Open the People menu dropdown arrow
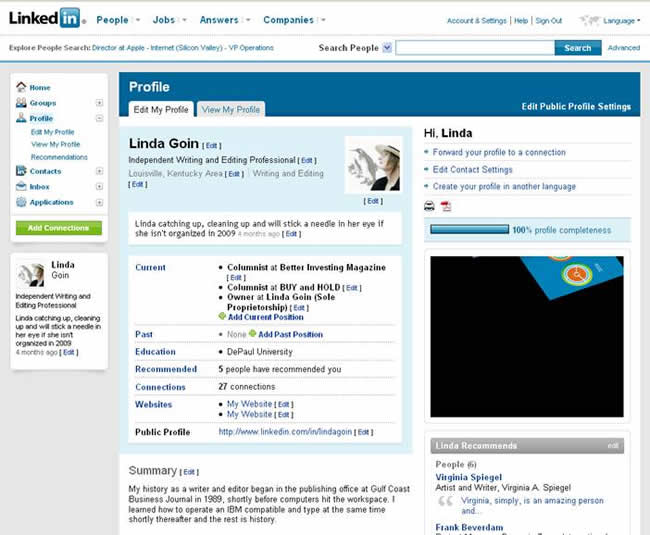Image resolution: width=650 pixels, height=535 pixels. 138,20
